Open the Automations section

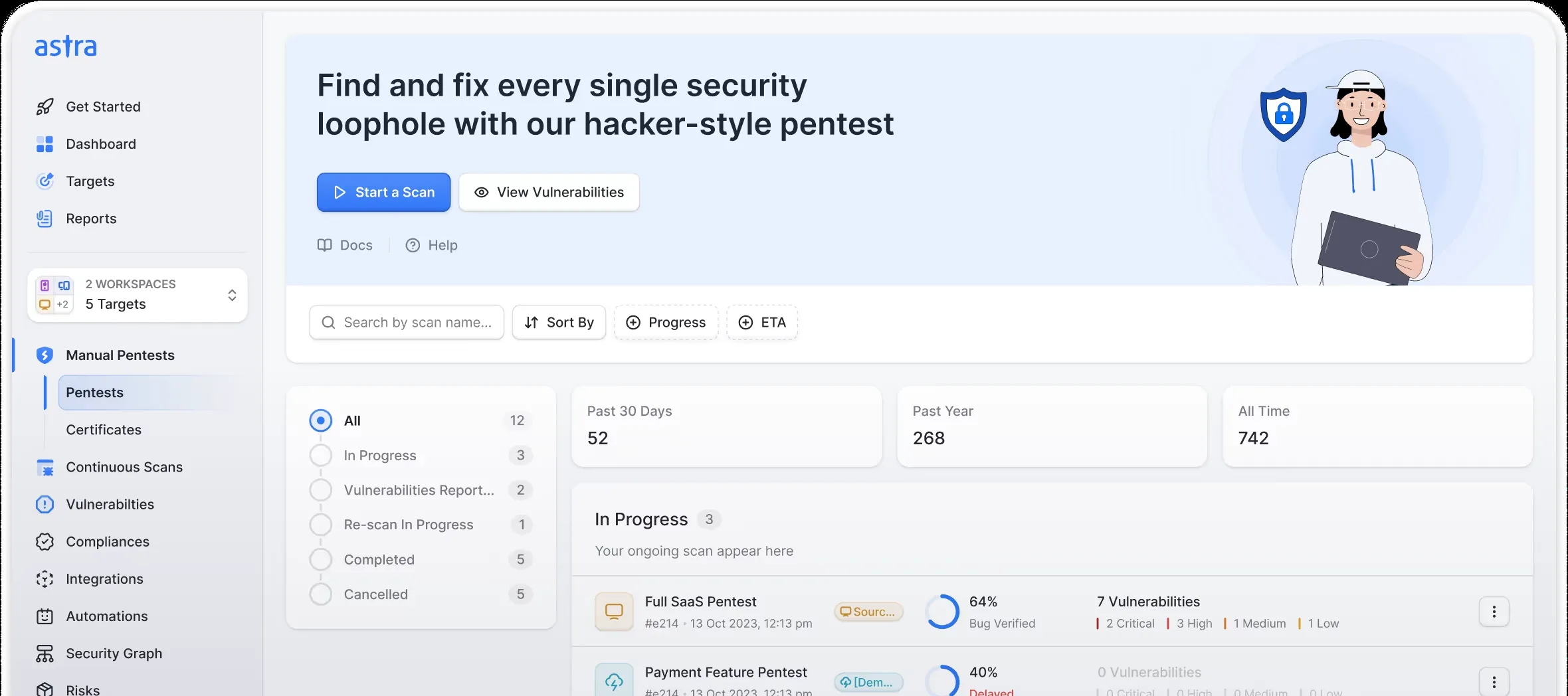pyautogui.click(x=106, y=616)
